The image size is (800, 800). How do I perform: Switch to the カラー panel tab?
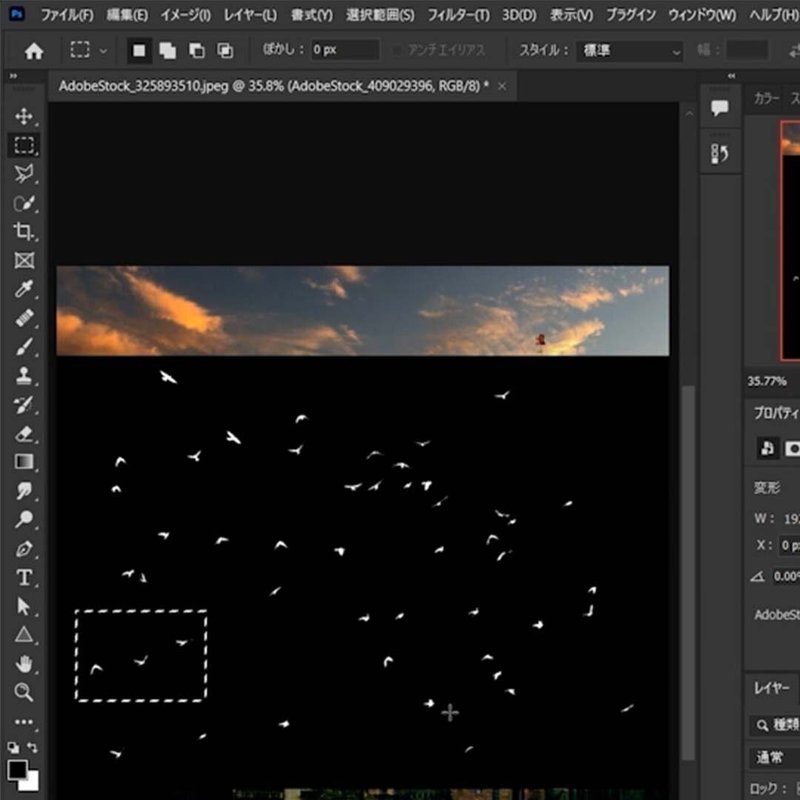tap(766, 98)
